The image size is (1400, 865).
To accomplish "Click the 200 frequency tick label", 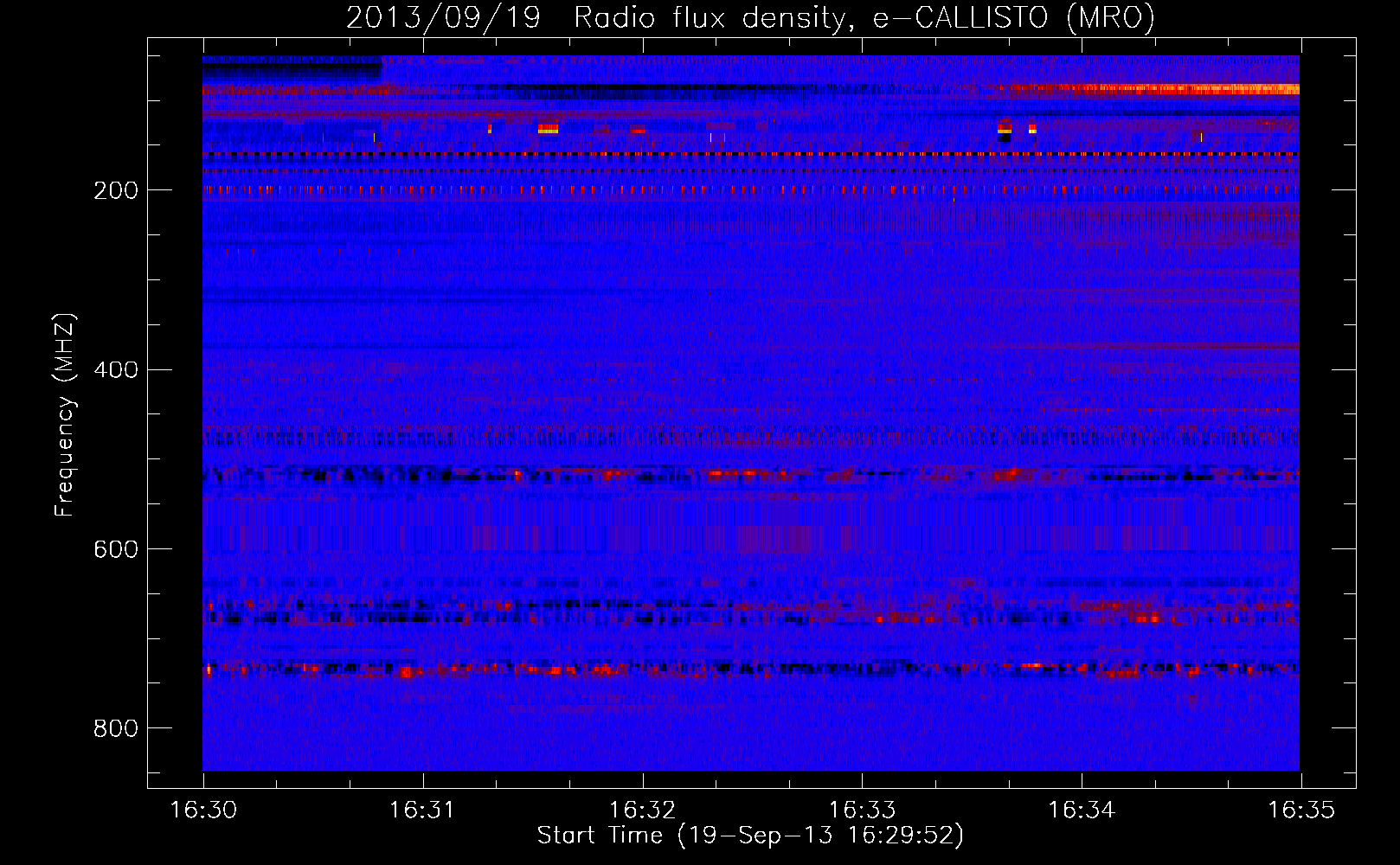I will (116, 190).
